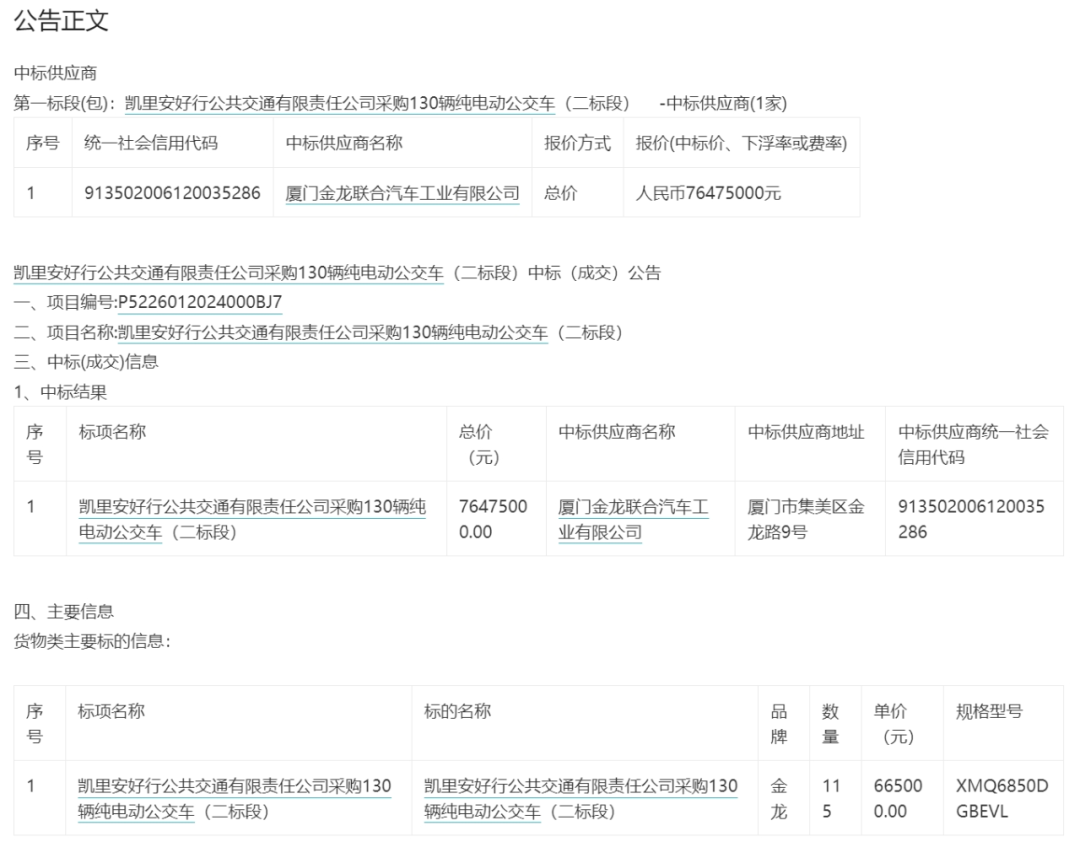Open the 标项名称 link in the 中标结果 table

pos(252,520)
